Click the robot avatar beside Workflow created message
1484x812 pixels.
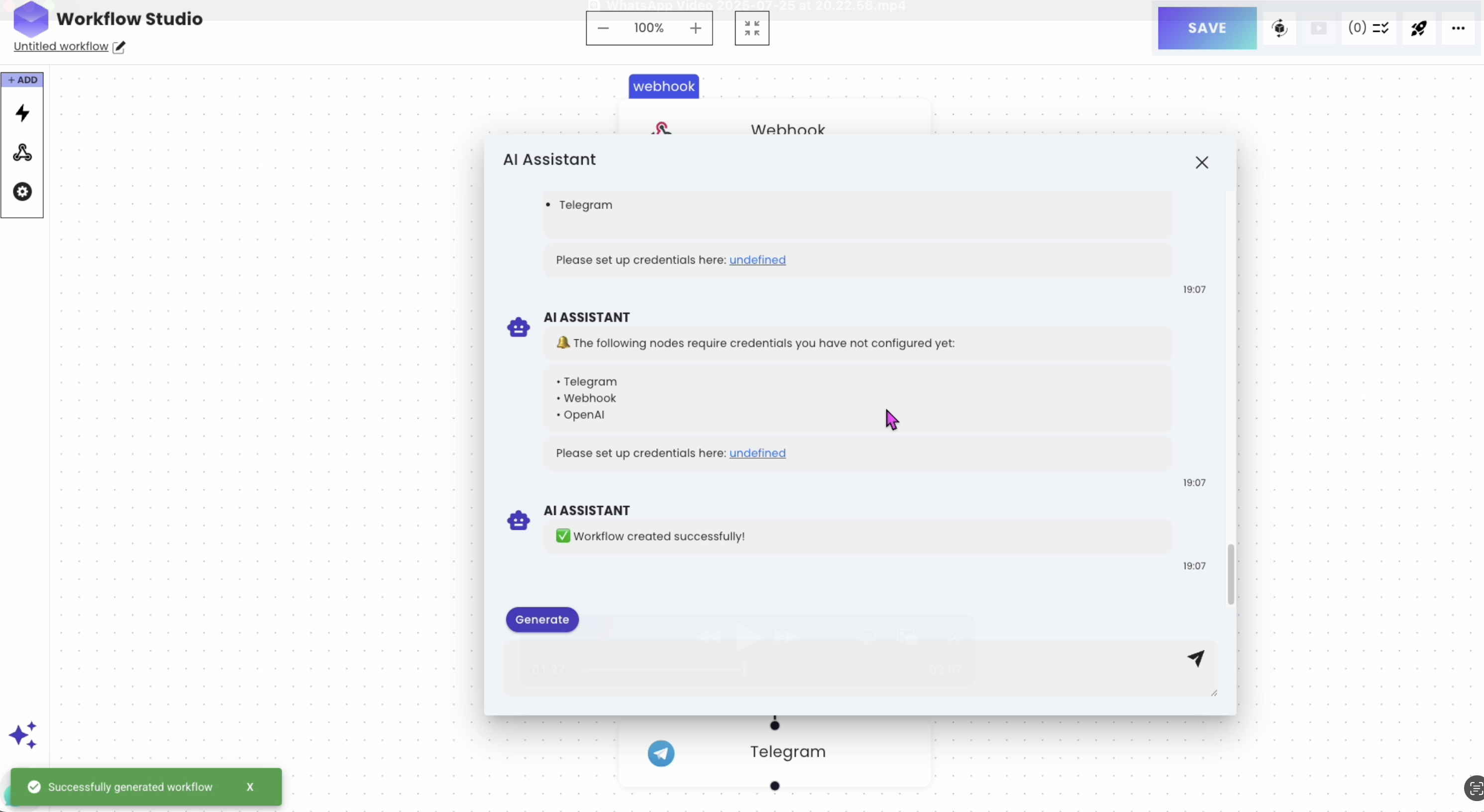coord(519,520)
